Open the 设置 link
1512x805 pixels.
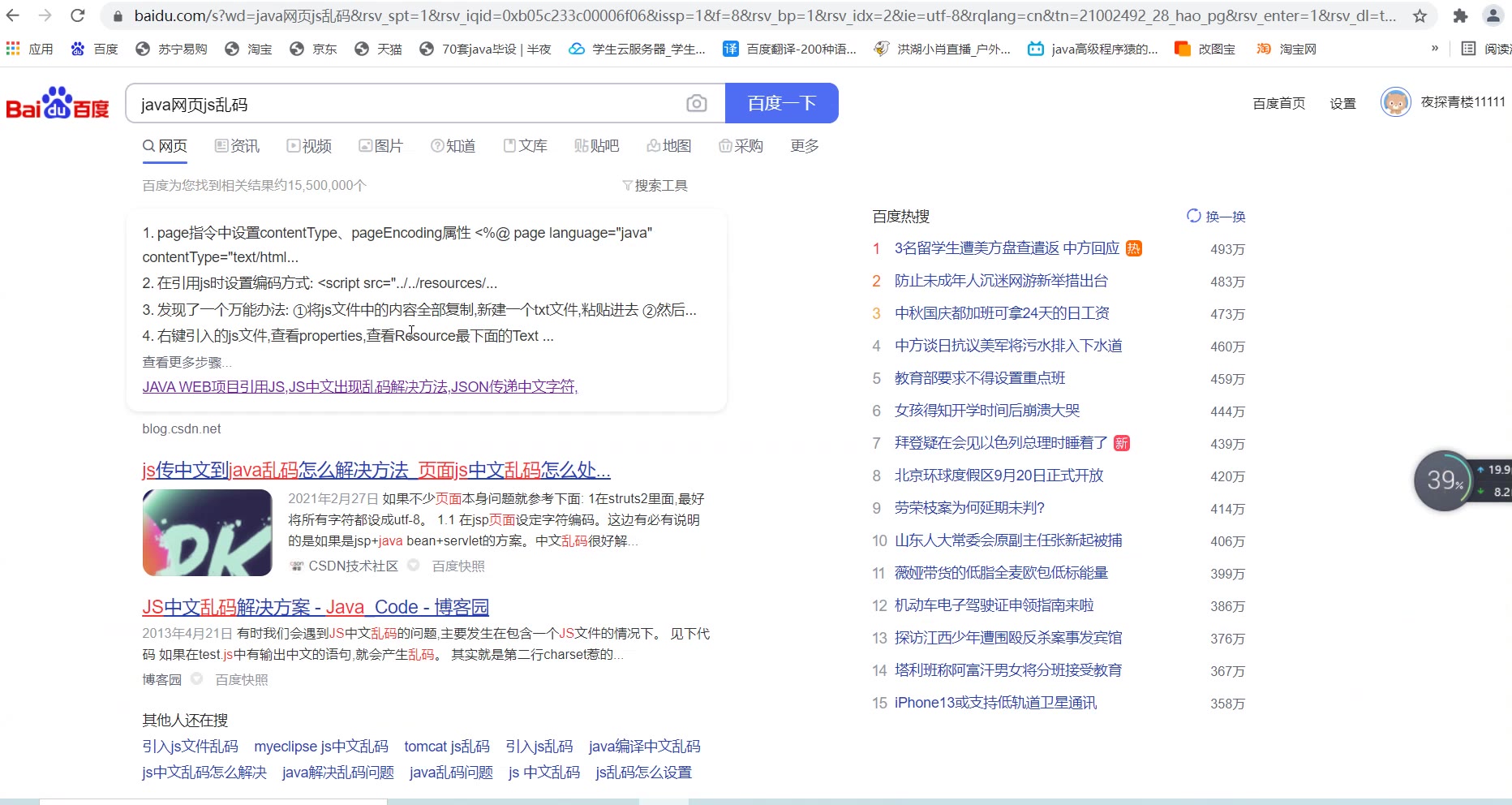coord(1343,103)
